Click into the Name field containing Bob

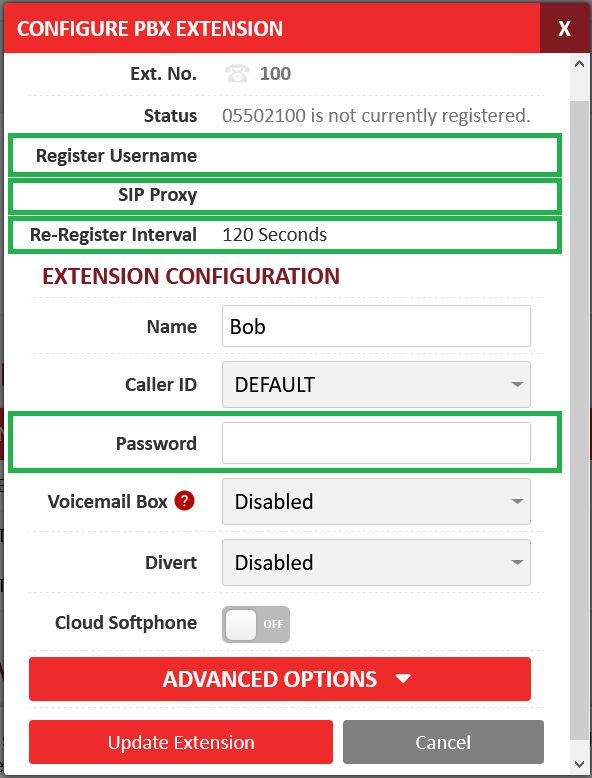(376, 326)
